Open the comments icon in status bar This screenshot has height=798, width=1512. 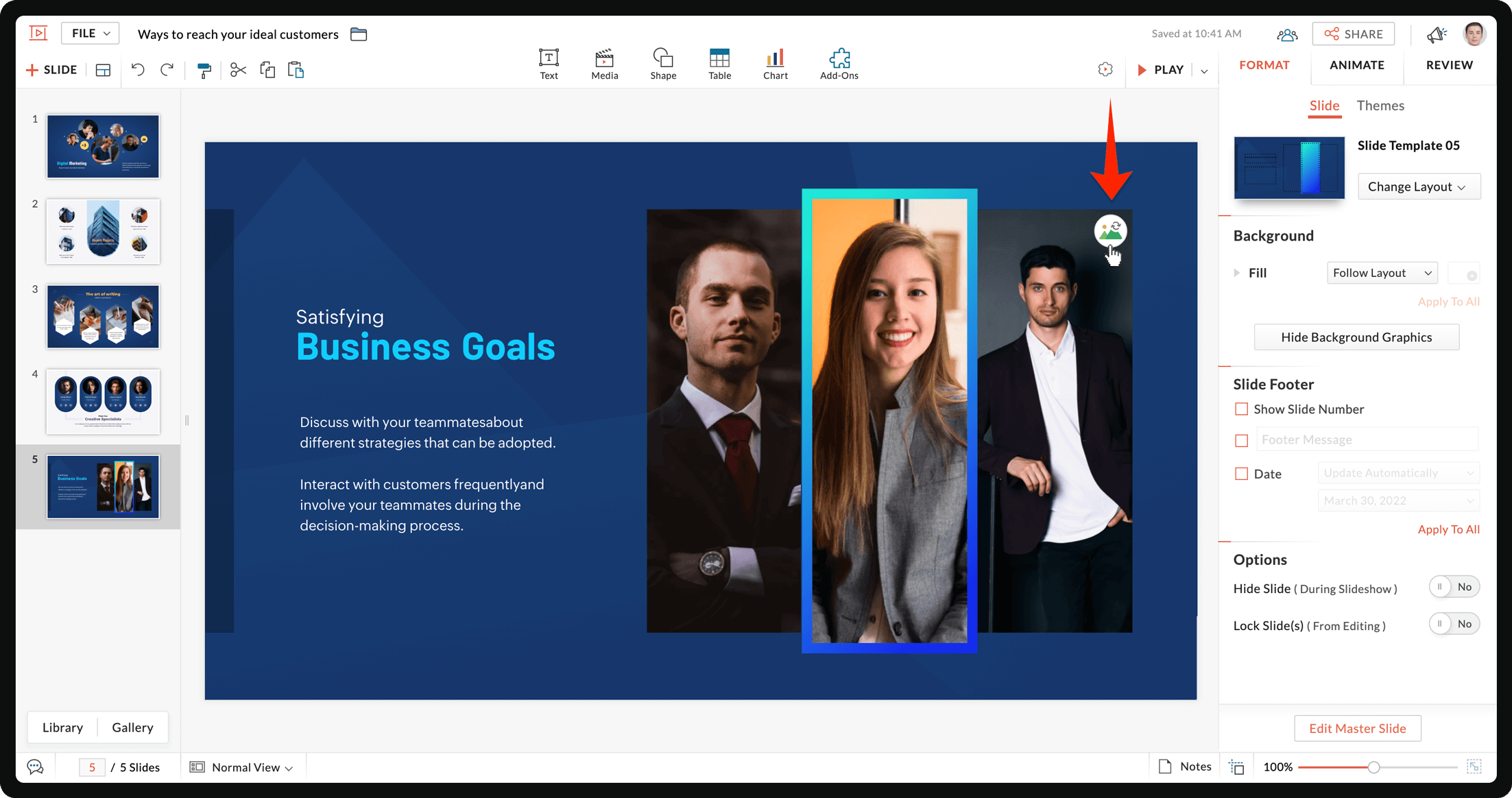[x=36, y=766]
